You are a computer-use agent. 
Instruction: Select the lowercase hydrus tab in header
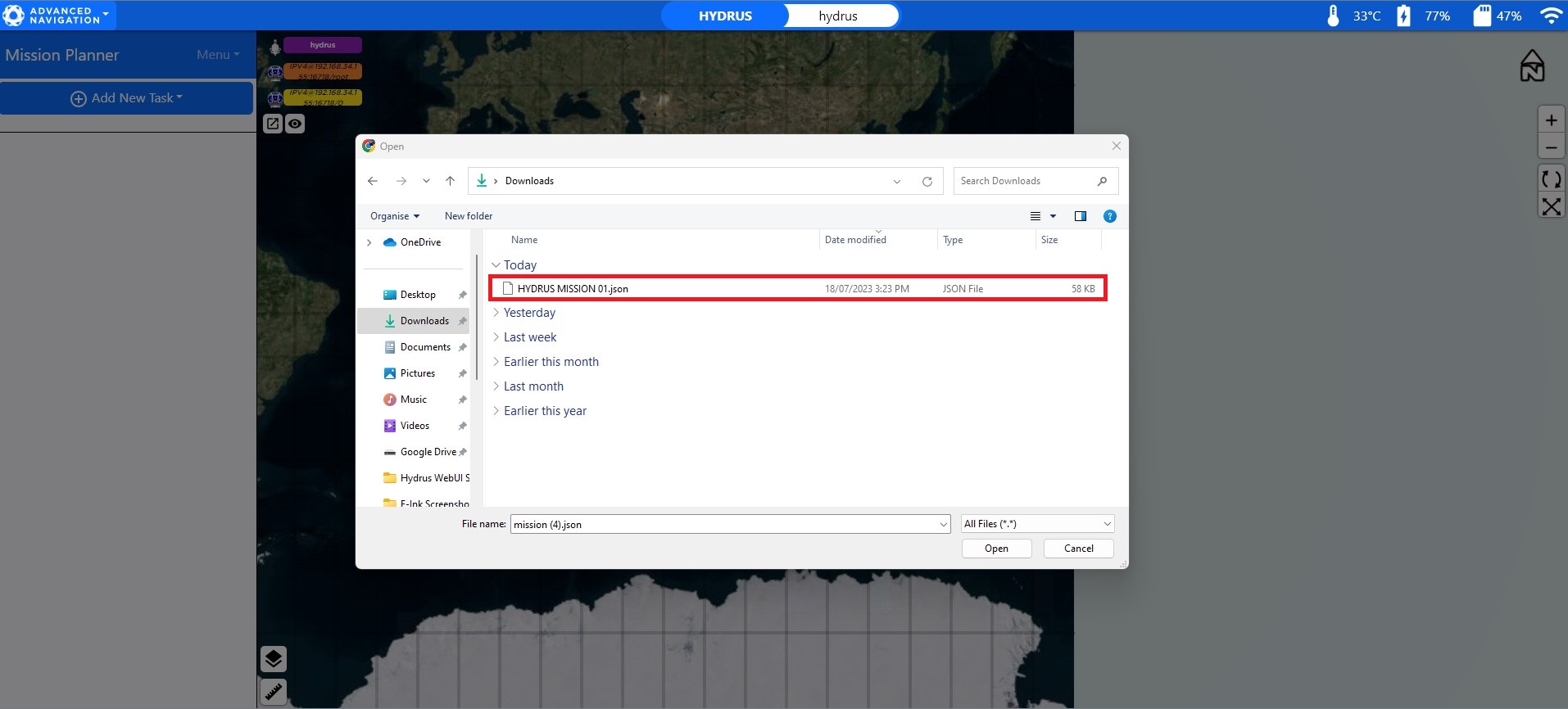(x=838, y=16)
